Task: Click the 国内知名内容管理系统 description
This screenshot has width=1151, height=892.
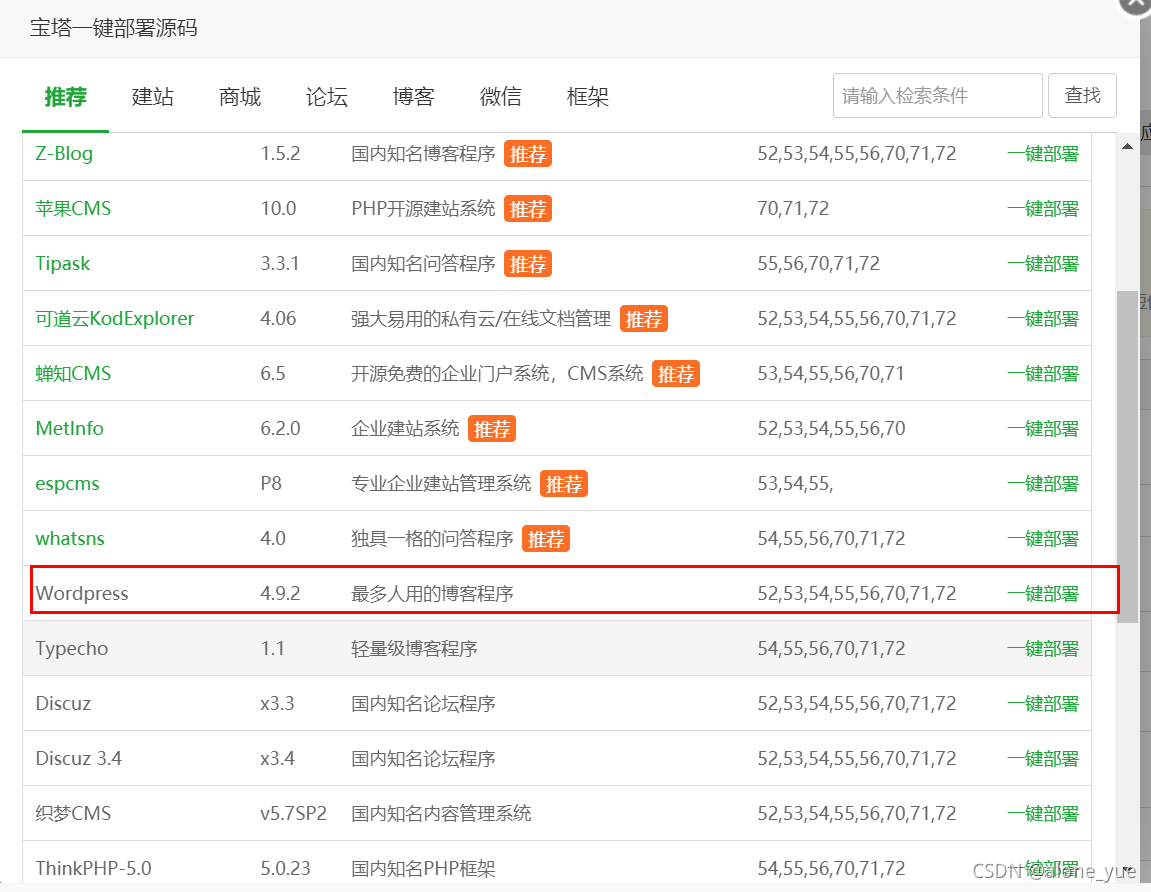Action: [x=441, y=813]
